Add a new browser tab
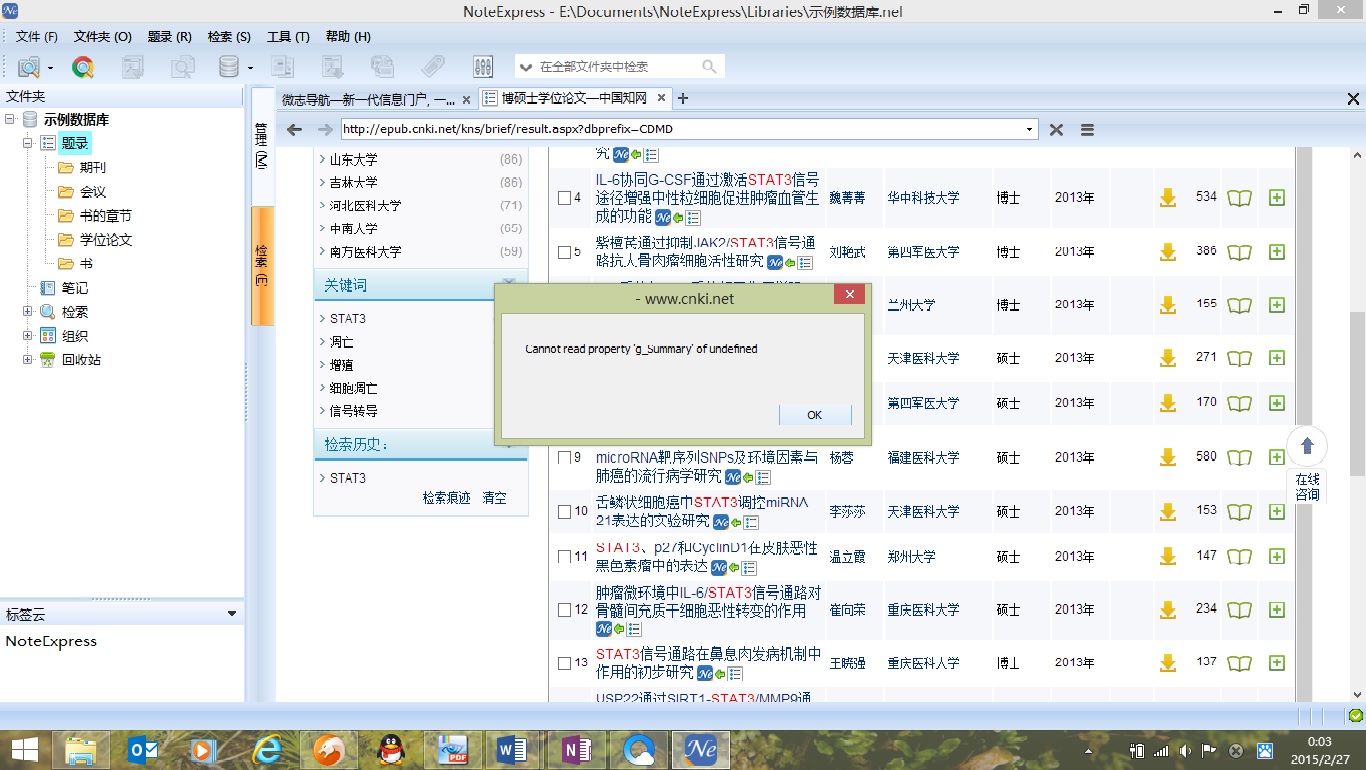This screenshot has width=1366, height=770. click(x=683, y=98)
